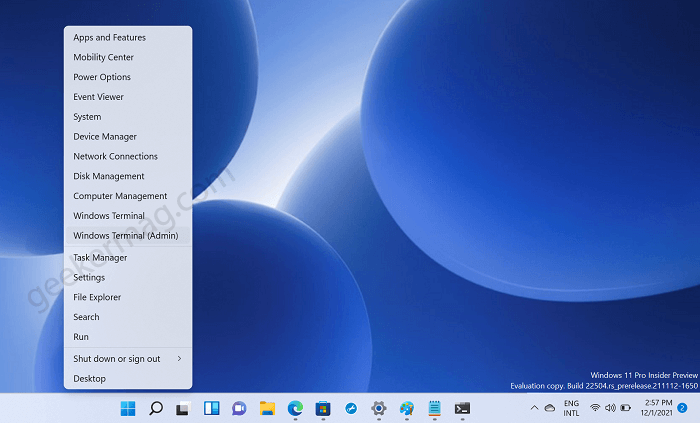Click the battery tray icon
This screenshot has width=700, height=423.
pyautogui.click(x=625, y=408)
